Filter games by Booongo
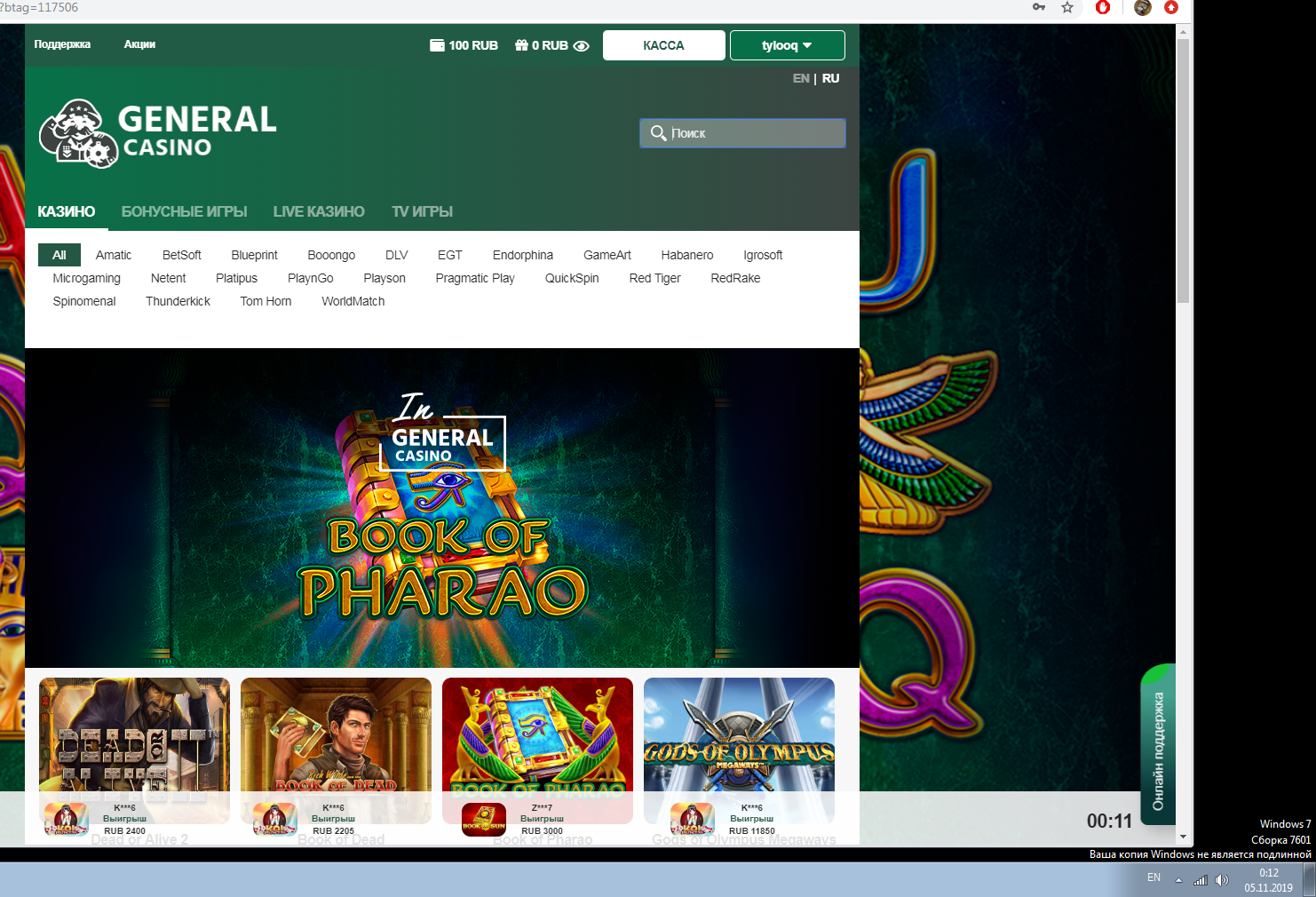This screenshot has width=1316, height=897. [x=331, y=255]
